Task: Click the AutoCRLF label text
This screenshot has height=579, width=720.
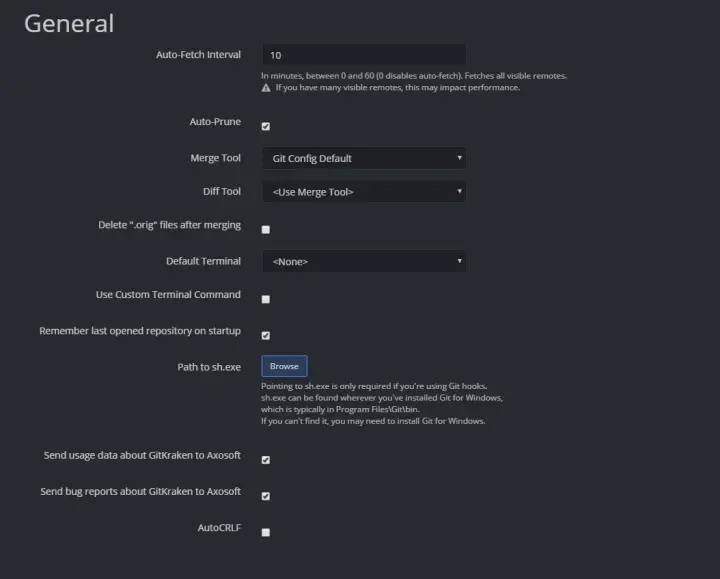Action: tap(219, 526)
